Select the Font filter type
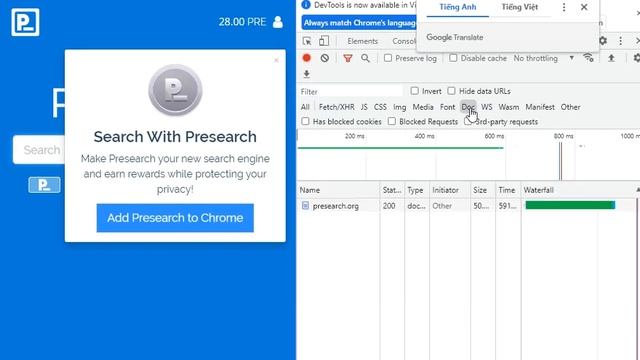640x360 pixels. tap(447, 107)
